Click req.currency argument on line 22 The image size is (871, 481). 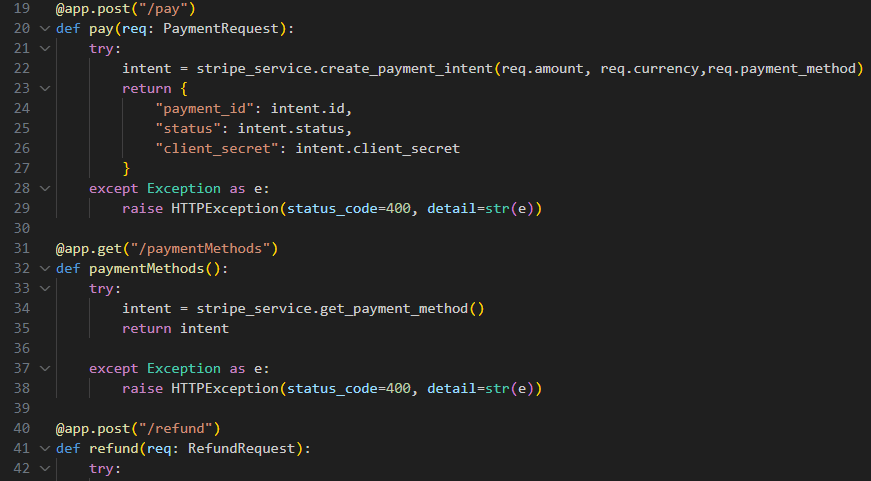[649, 68]
